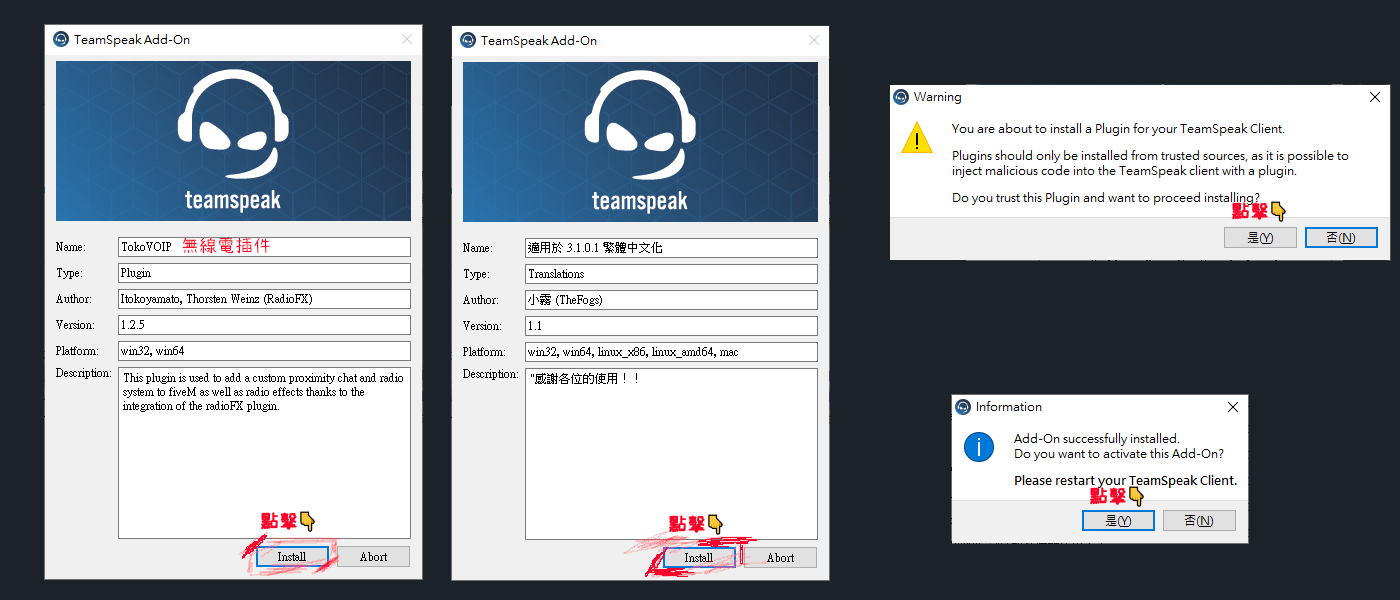Viewport: 1400px width, 600px height.
Task: Close the Warning dialog window
Action: [1375, 97]
